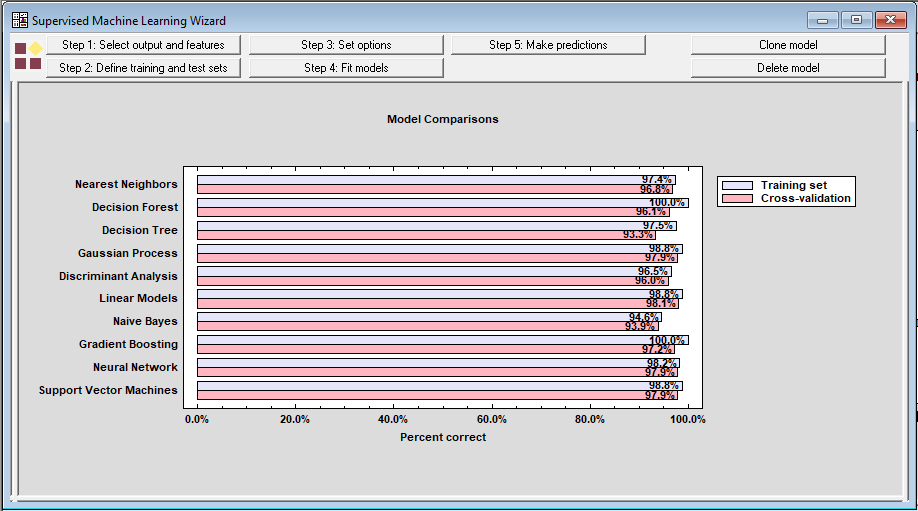This screenshot has width=918, height=511.
Task: Click the wizard squares-and-diamond logo icon
Action: 28,55
